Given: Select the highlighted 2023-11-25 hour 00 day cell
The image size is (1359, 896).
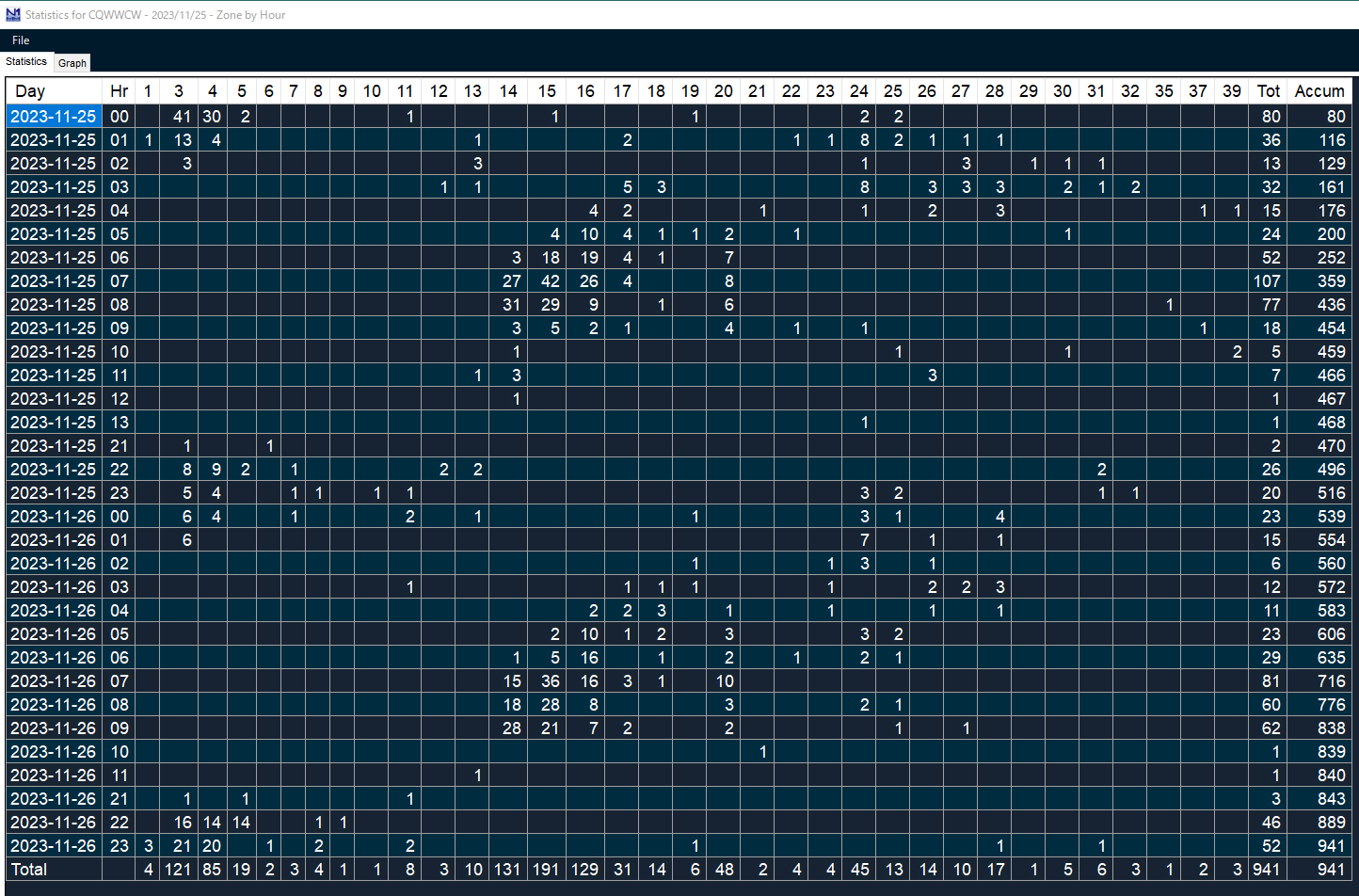Looking at the screenshot, I should pos(54,117).
